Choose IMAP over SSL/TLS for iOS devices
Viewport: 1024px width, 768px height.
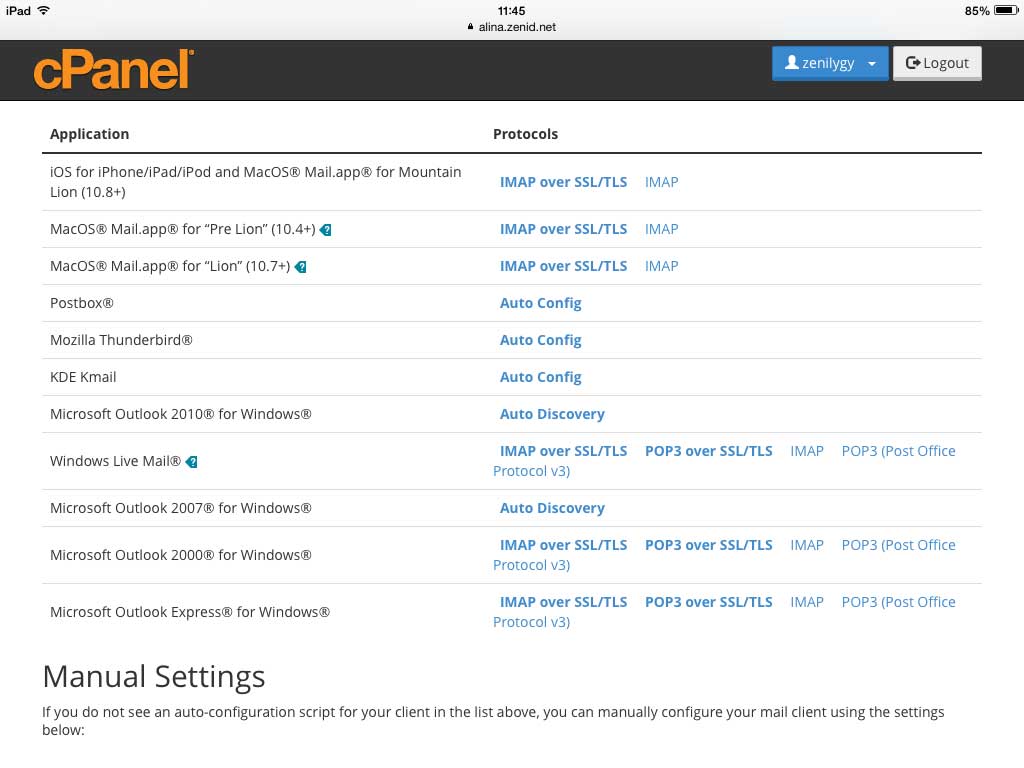click(x=563, y=182)
